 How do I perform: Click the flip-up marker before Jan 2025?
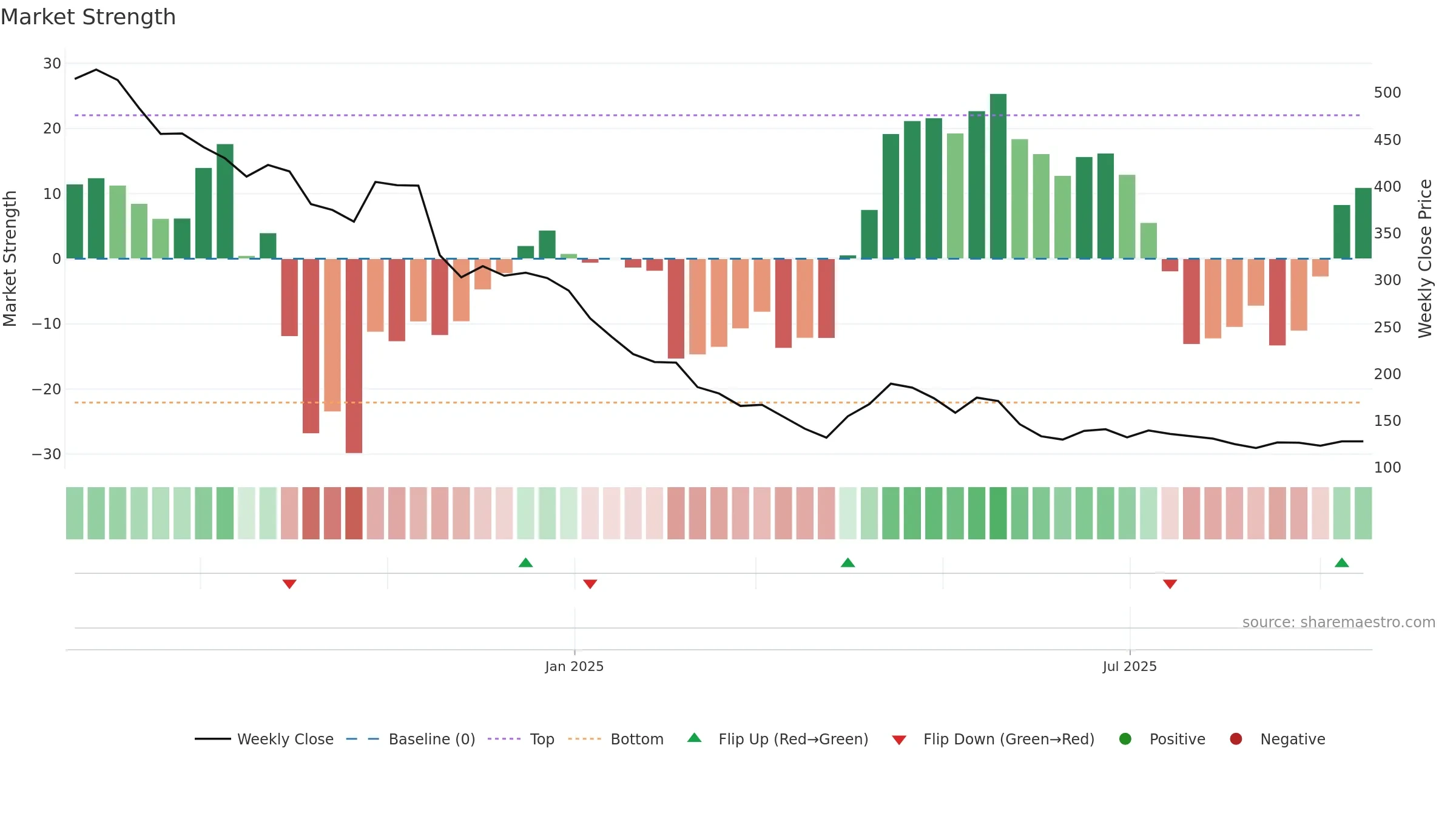[x=526, y=562]
